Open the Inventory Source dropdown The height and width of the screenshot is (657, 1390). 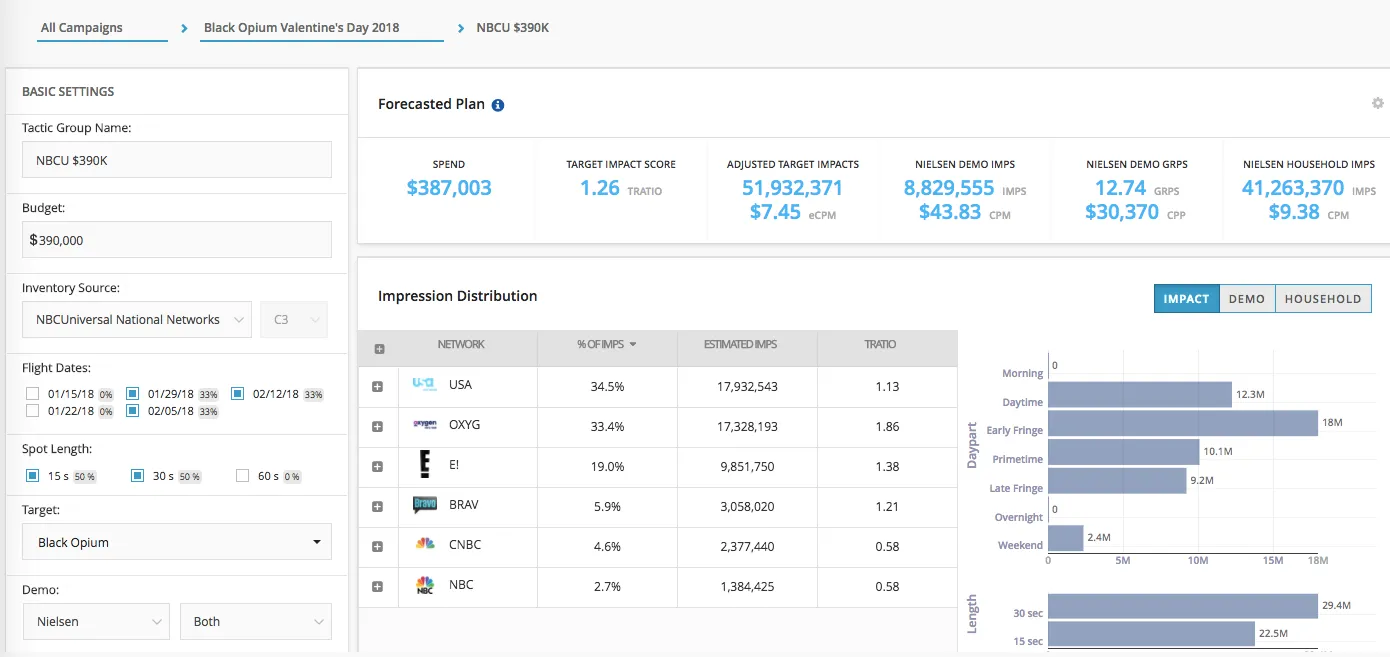[137, 320]
